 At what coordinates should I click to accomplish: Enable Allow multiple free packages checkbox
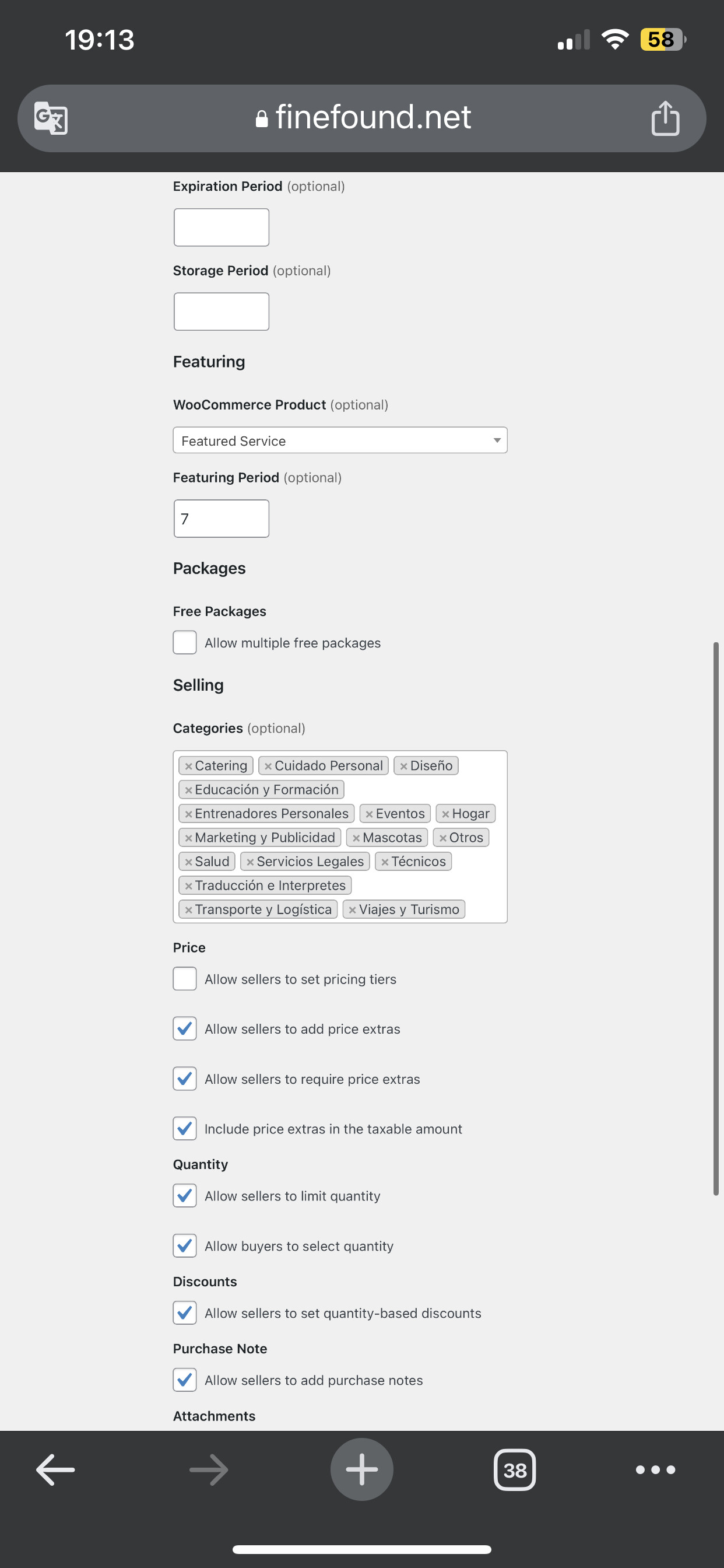point(184,642)
